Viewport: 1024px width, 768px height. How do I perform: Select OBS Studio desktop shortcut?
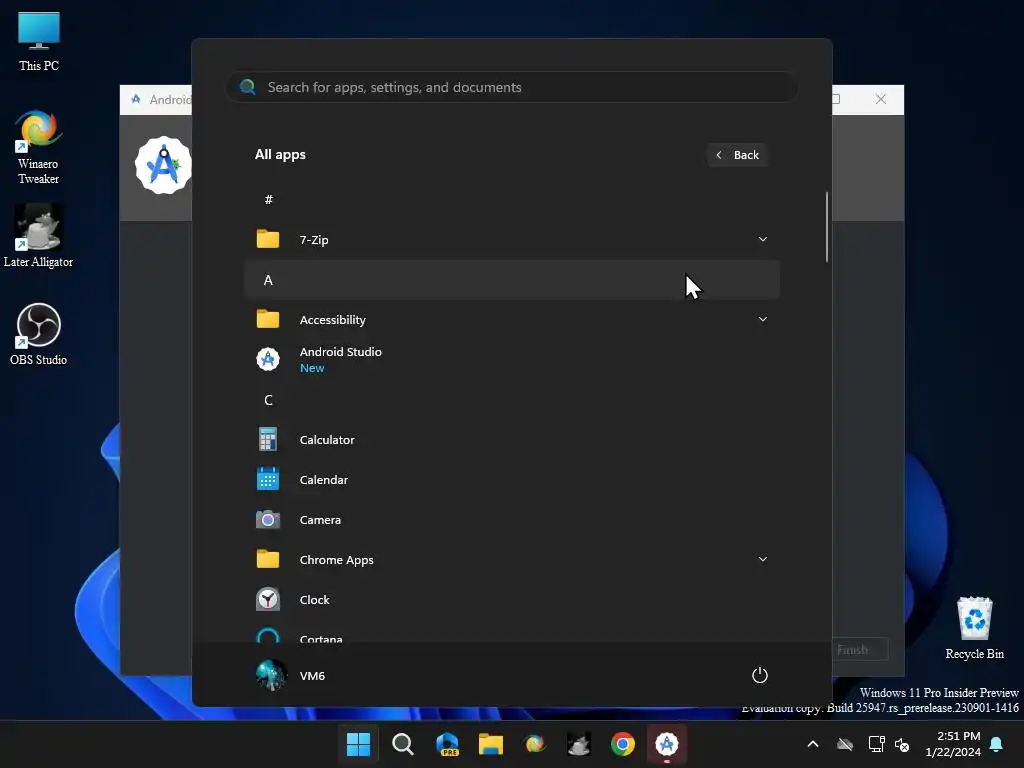coord(39,334)
